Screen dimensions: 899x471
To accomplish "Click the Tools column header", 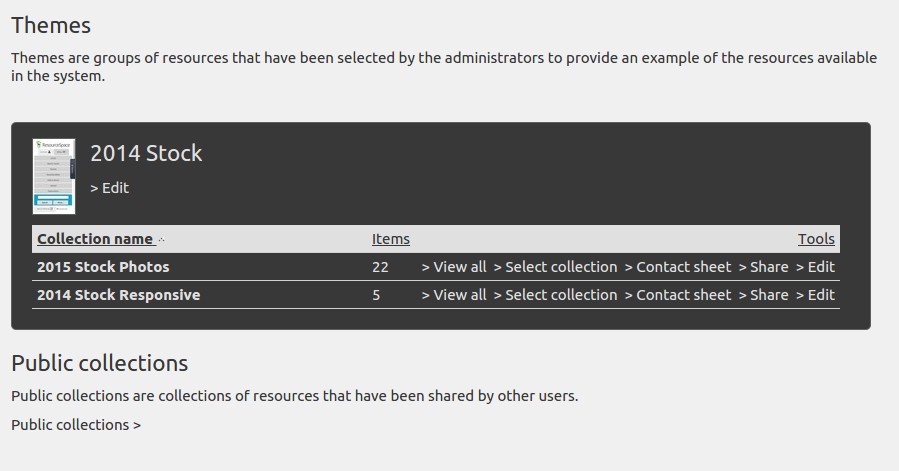I will (816, 239).
